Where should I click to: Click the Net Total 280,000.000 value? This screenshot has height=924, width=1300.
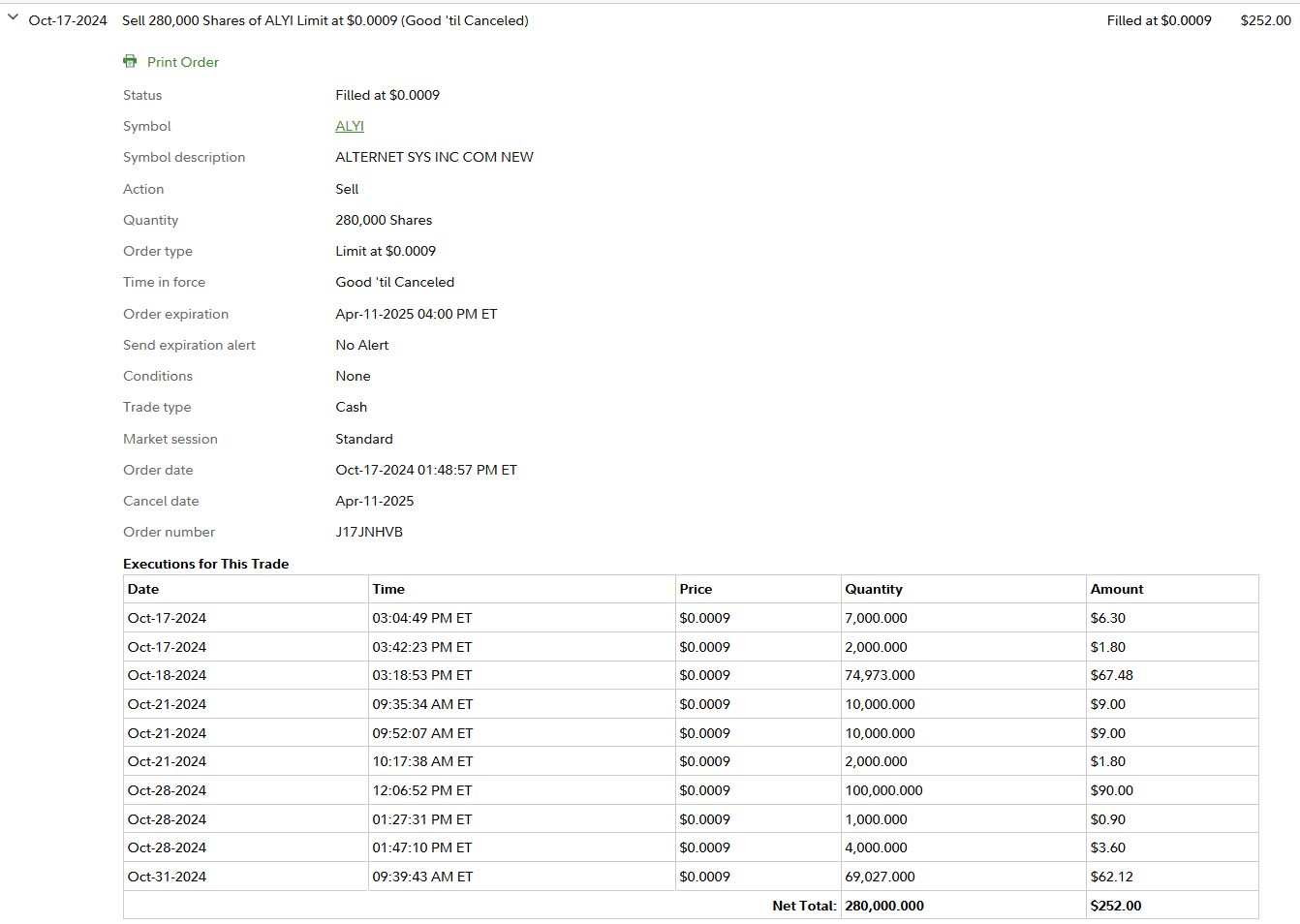pos(884,906)
